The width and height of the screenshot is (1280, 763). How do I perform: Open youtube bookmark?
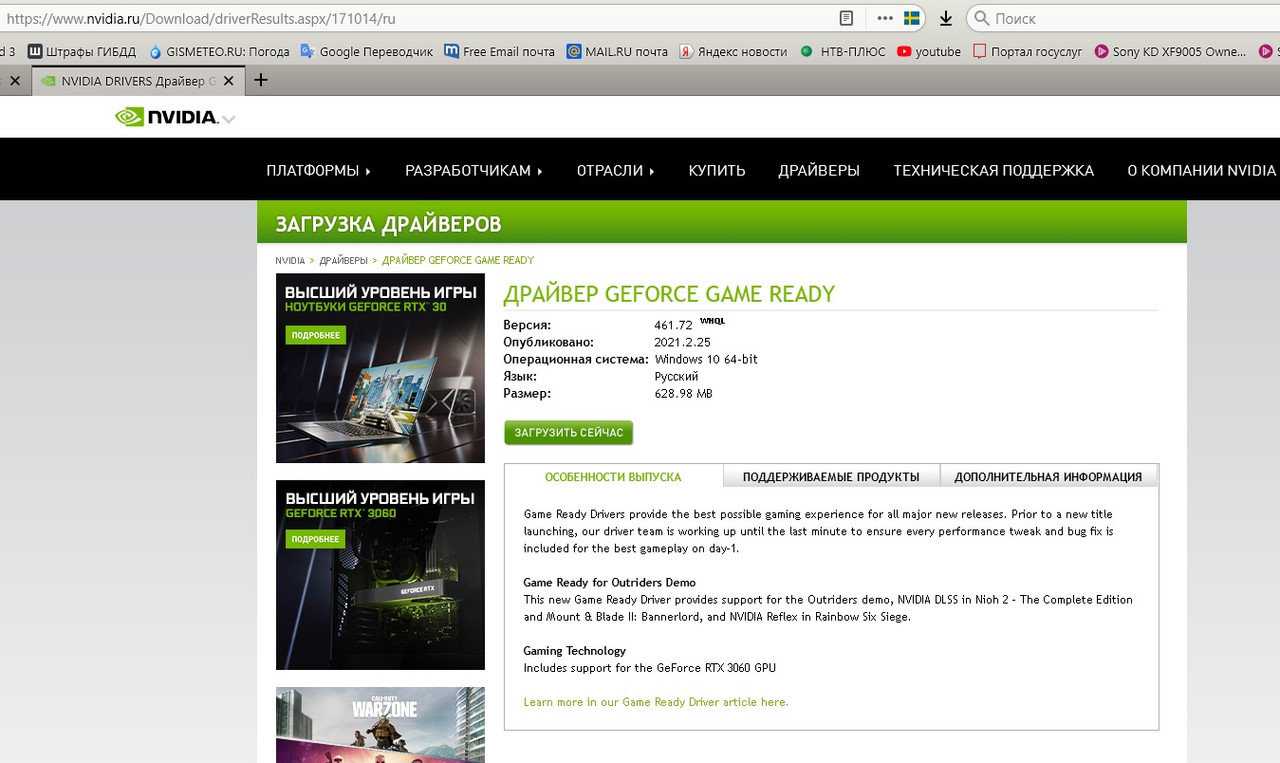[x=929, y=51]
